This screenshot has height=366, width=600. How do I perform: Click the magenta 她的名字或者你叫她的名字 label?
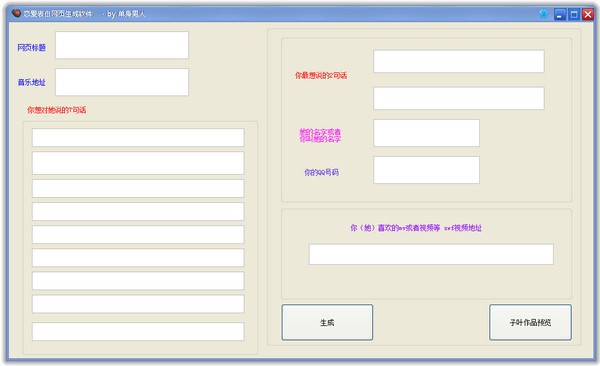[320, 136]
